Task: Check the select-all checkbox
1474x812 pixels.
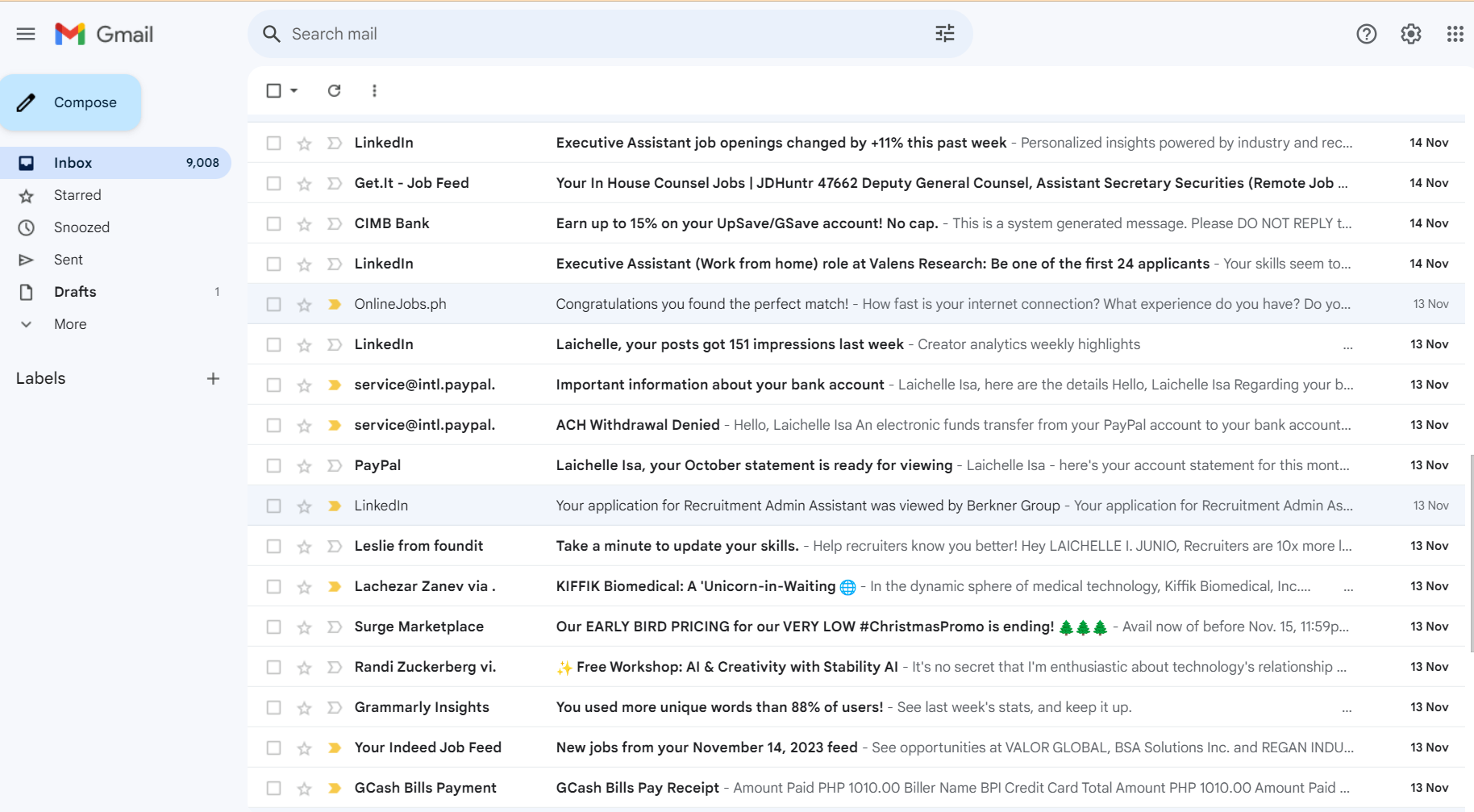Action: point(274,90)
